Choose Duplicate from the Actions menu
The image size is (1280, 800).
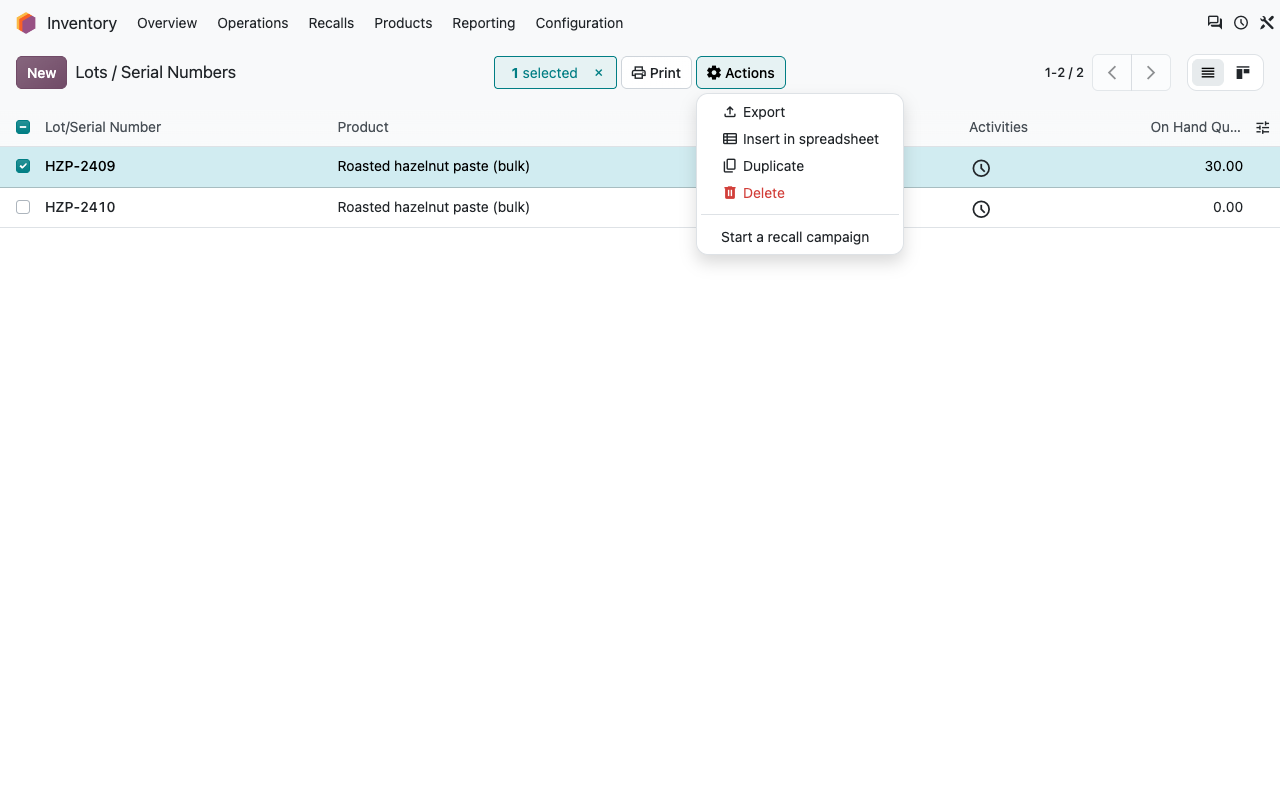800,166
